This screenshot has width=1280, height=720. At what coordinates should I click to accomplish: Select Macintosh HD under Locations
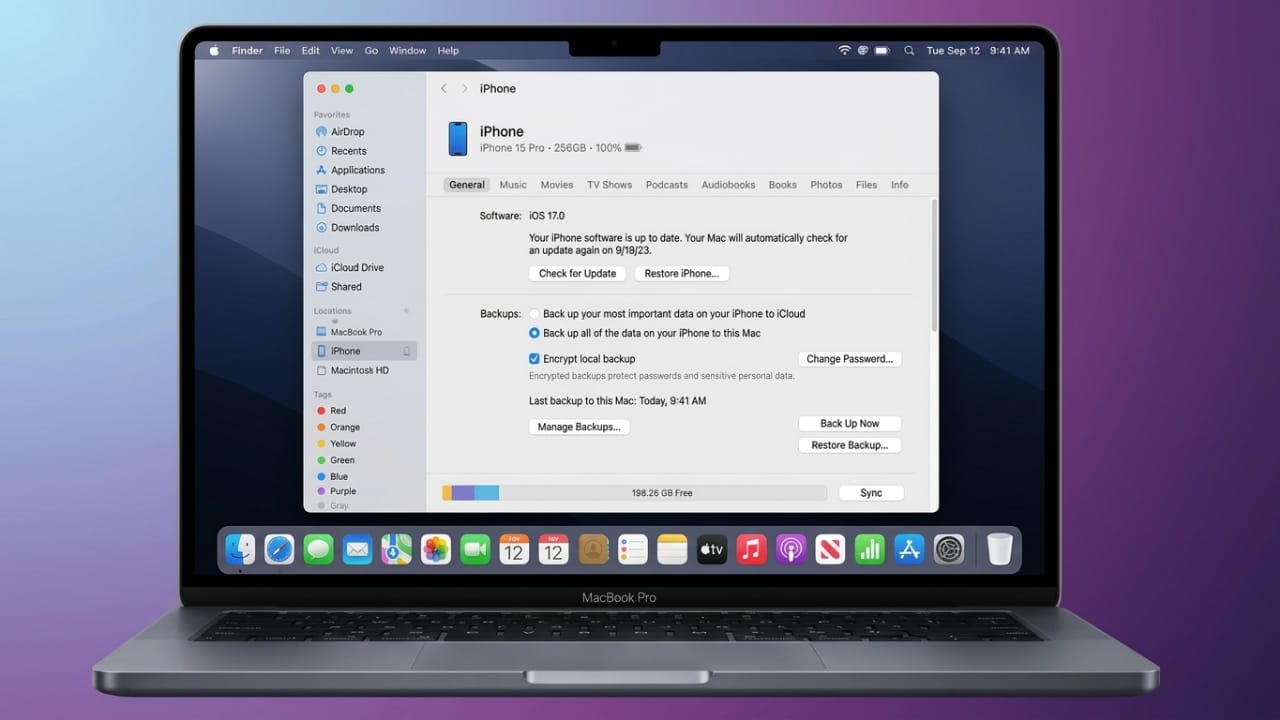click(351, 370)
